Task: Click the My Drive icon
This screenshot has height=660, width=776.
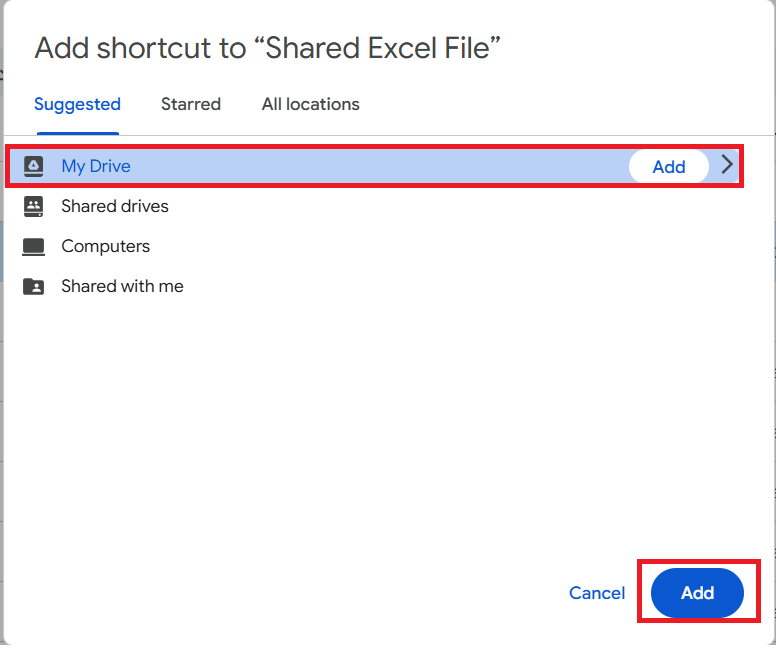Action: click(34, 166)
